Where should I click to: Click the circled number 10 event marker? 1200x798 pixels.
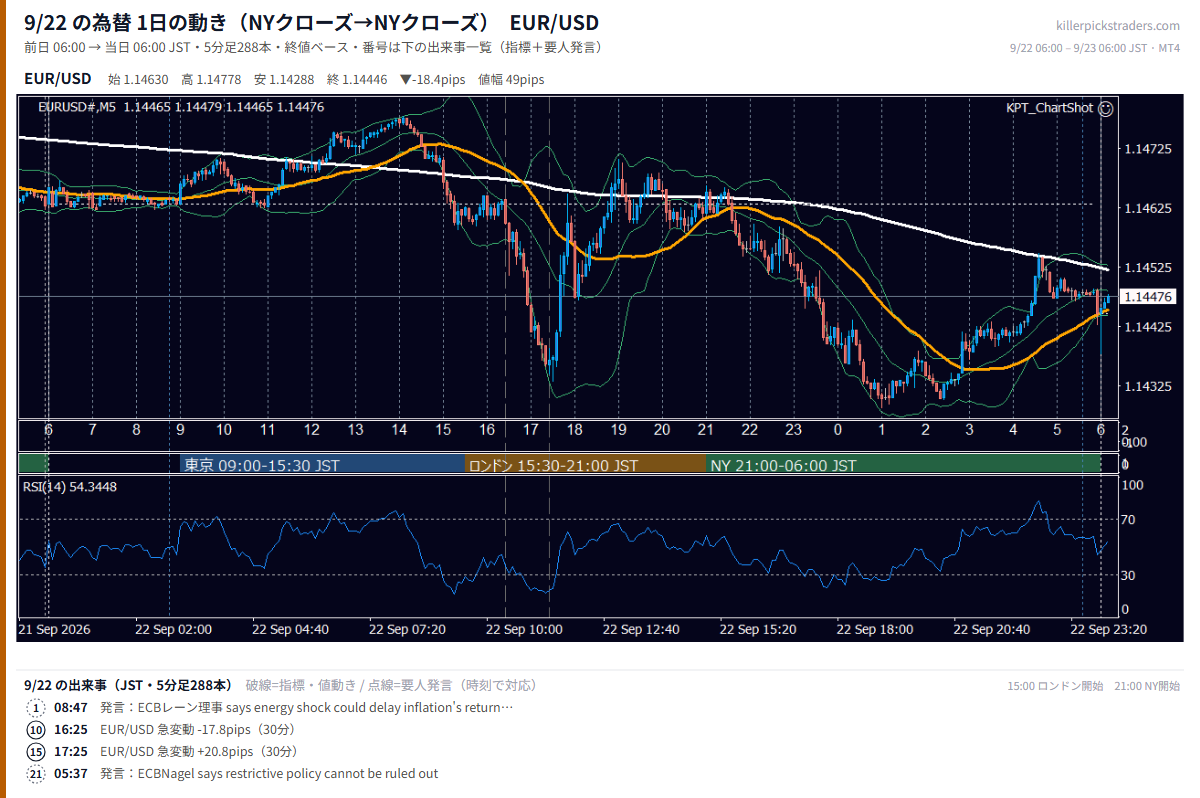point(36,730)
